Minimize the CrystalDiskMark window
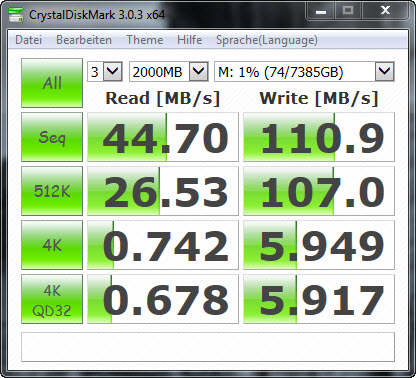 (321, 11)
